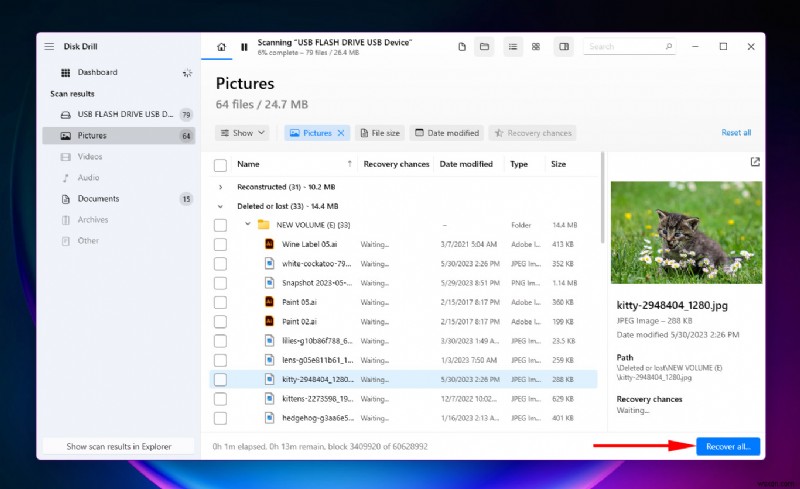Select Audio category in sidebar
Viewport: 800px width, 489px height.
coord(118,178)
